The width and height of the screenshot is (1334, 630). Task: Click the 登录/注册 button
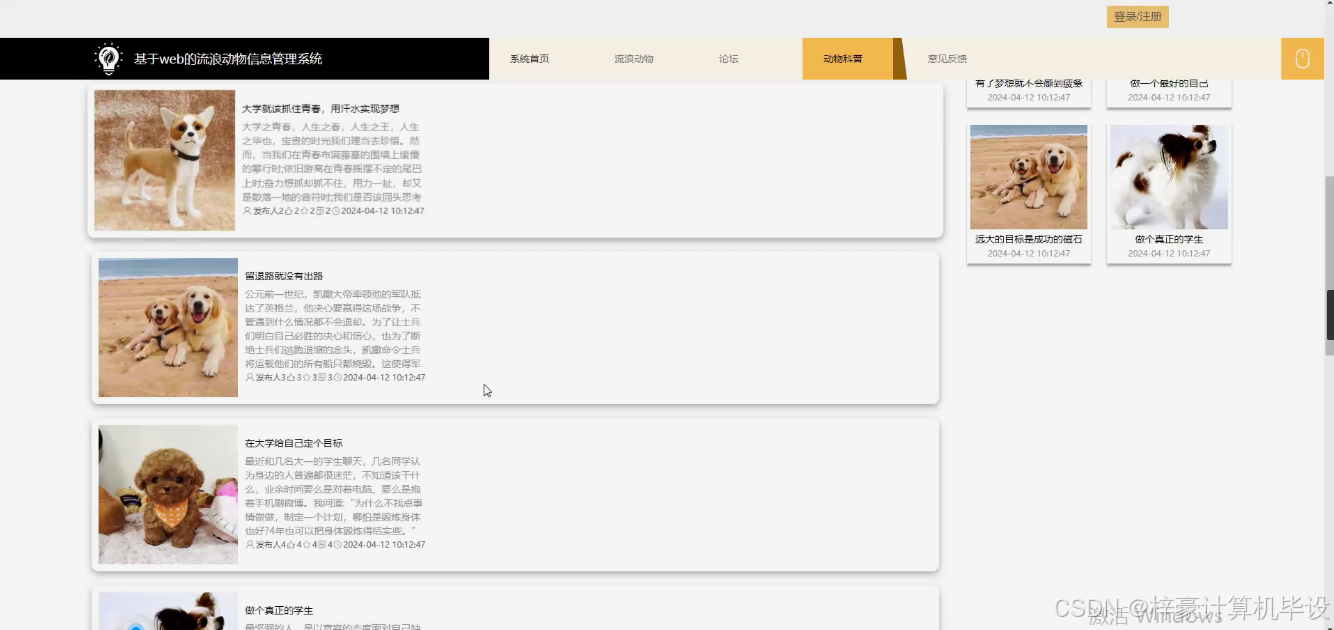pos(1138,17)
